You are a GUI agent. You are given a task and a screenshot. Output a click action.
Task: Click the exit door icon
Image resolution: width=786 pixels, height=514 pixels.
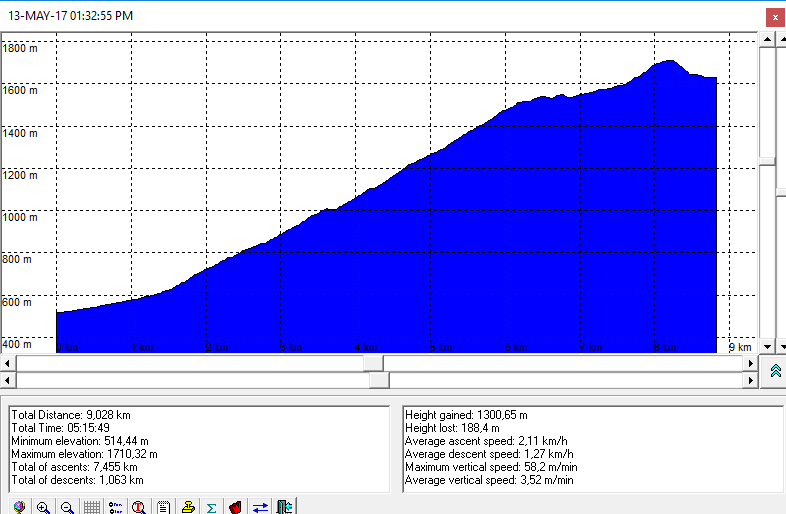284,506
